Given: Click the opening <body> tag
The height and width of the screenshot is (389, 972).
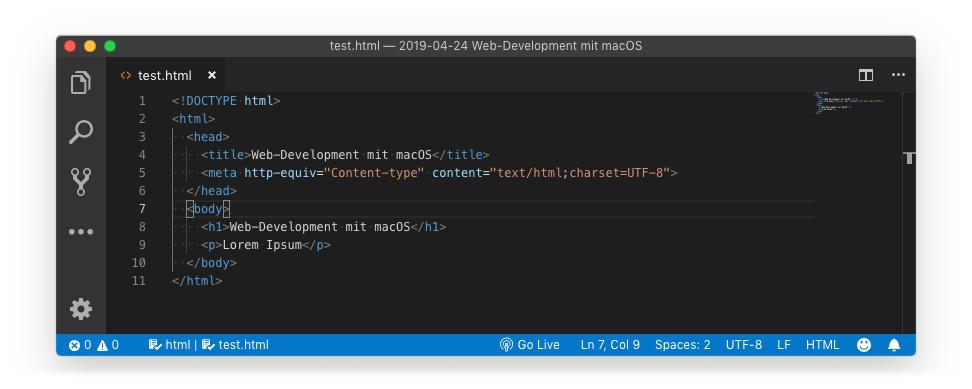Looking at the screenshot, I should point(208,209).
